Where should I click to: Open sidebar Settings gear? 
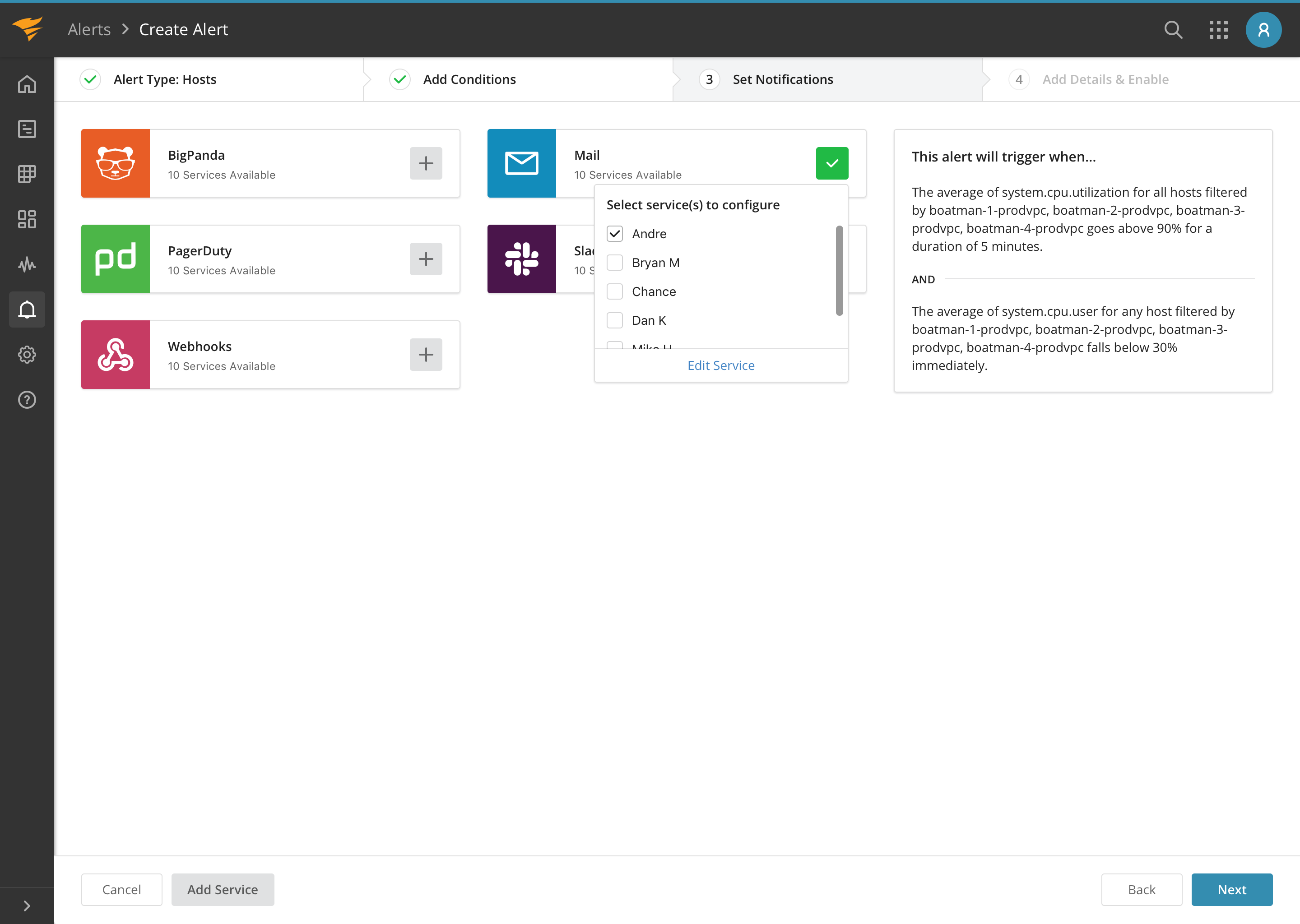tap(27, 355)
